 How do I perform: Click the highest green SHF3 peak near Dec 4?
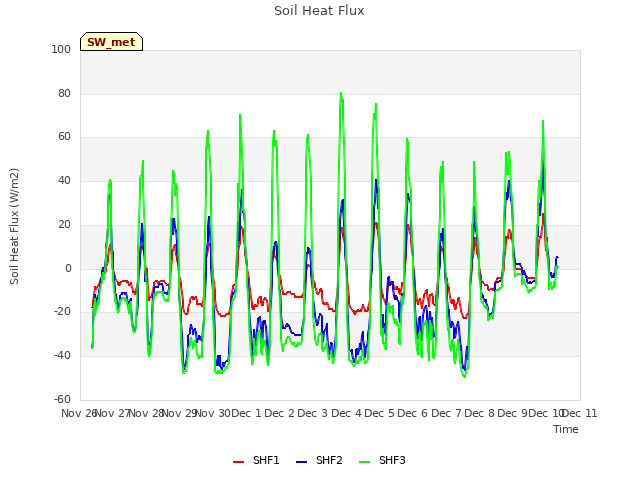click(x=341, y=93)
